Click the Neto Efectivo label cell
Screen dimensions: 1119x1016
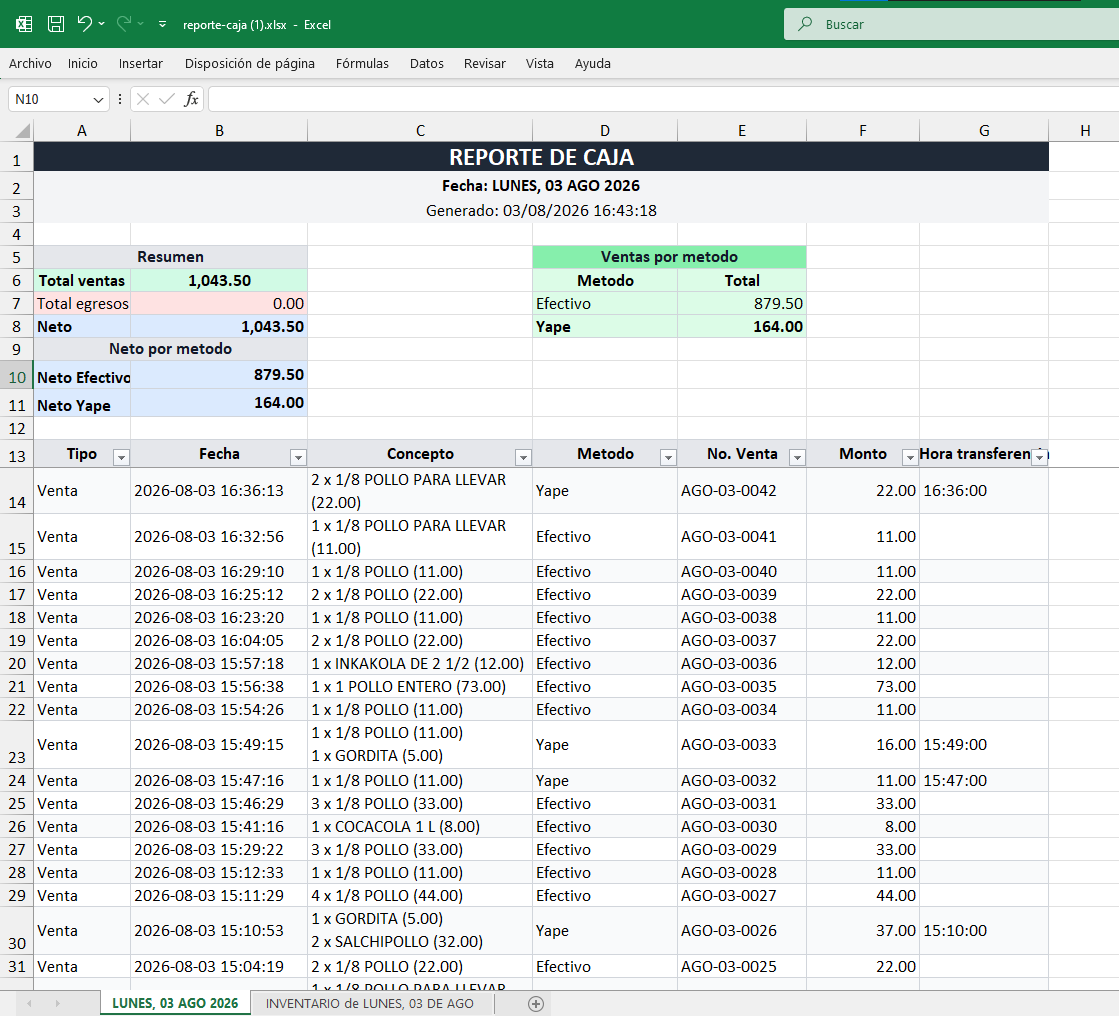(x=82, y=375)
